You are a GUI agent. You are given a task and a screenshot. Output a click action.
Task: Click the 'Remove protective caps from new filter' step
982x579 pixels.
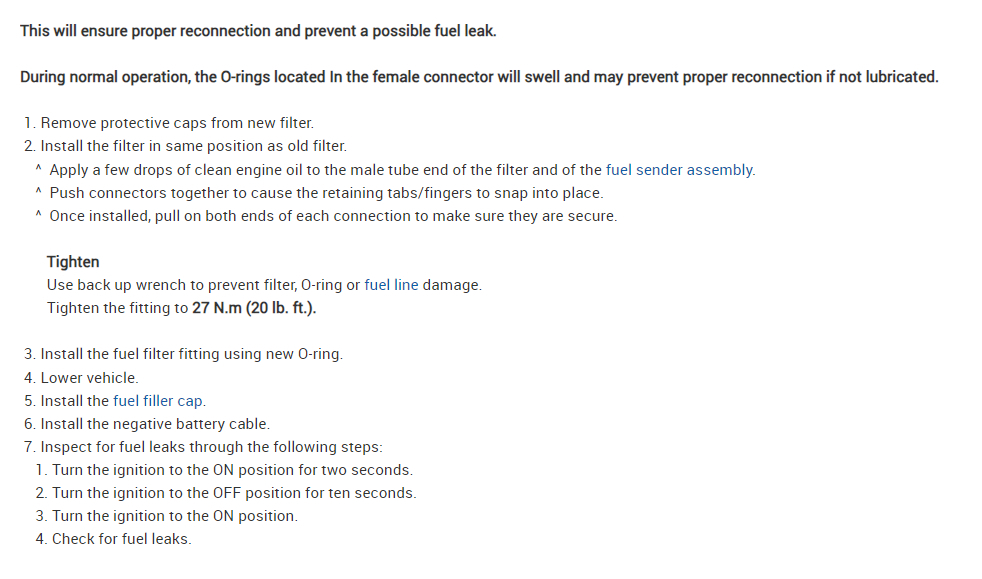click(176, 124)
